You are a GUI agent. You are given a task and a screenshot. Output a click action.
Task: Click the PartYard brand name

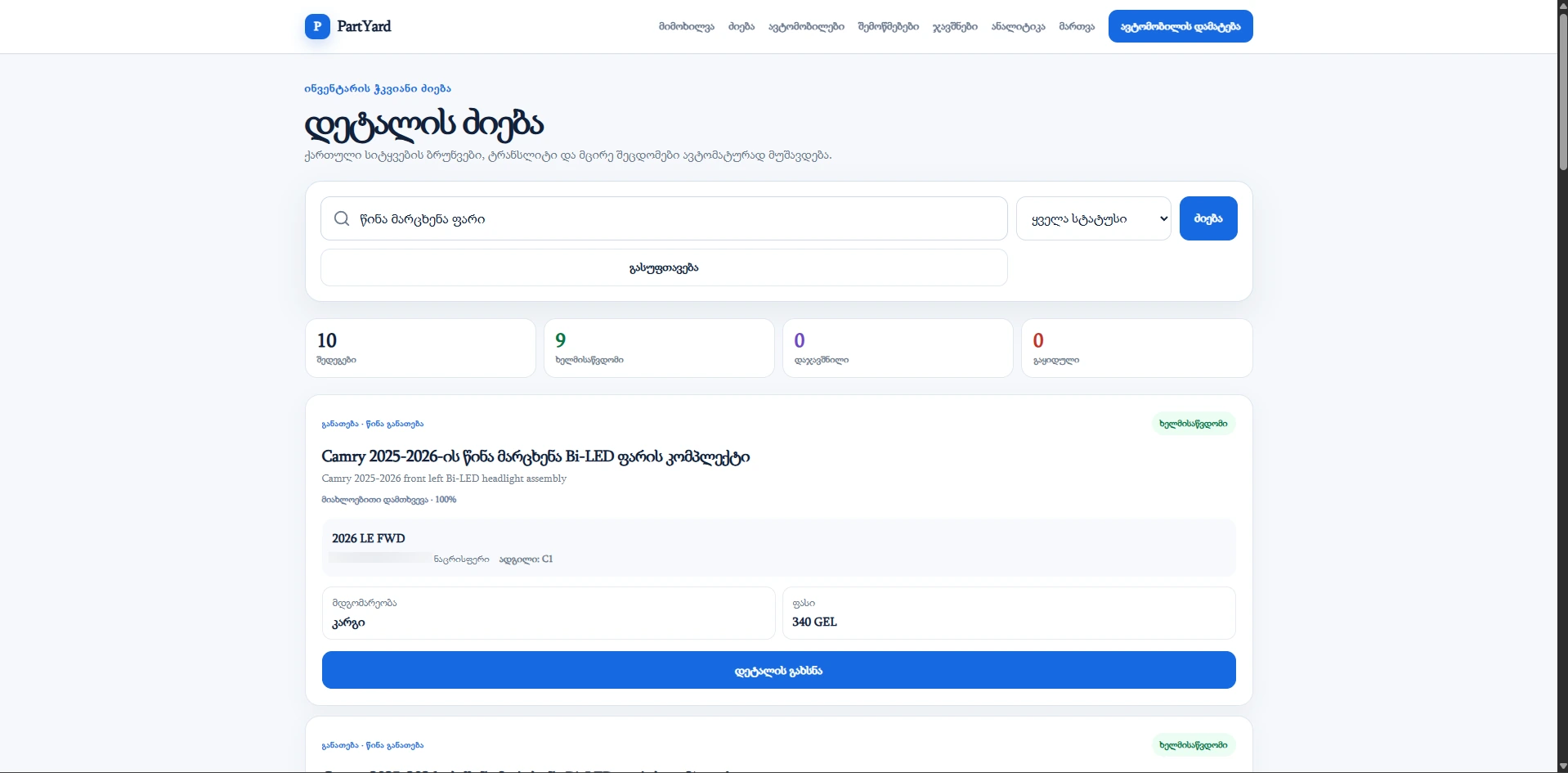pos(364,26)
